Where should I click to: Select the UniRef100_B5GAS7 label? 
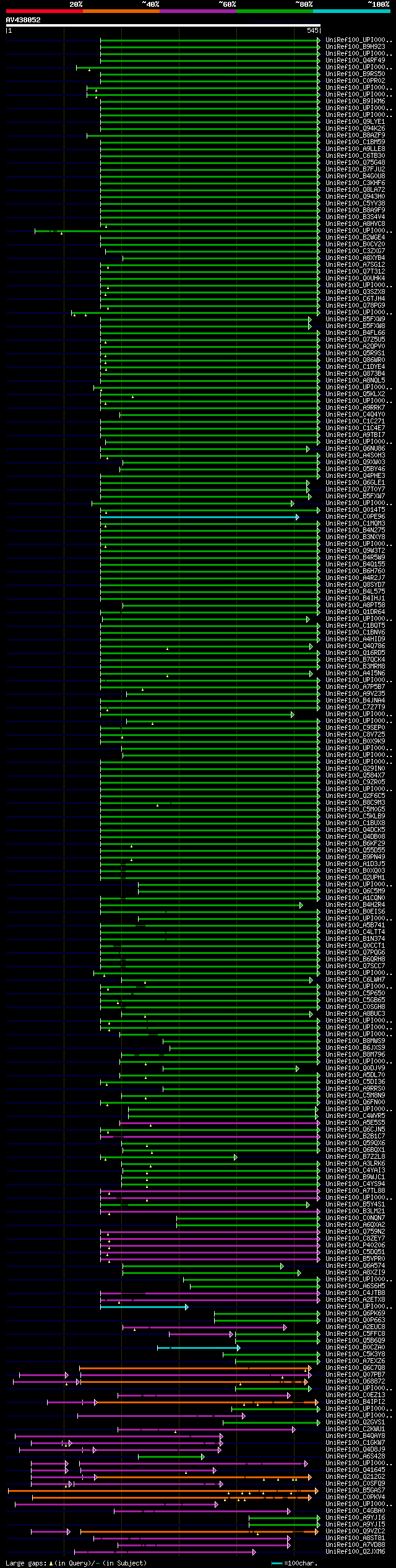(355, 1490)
